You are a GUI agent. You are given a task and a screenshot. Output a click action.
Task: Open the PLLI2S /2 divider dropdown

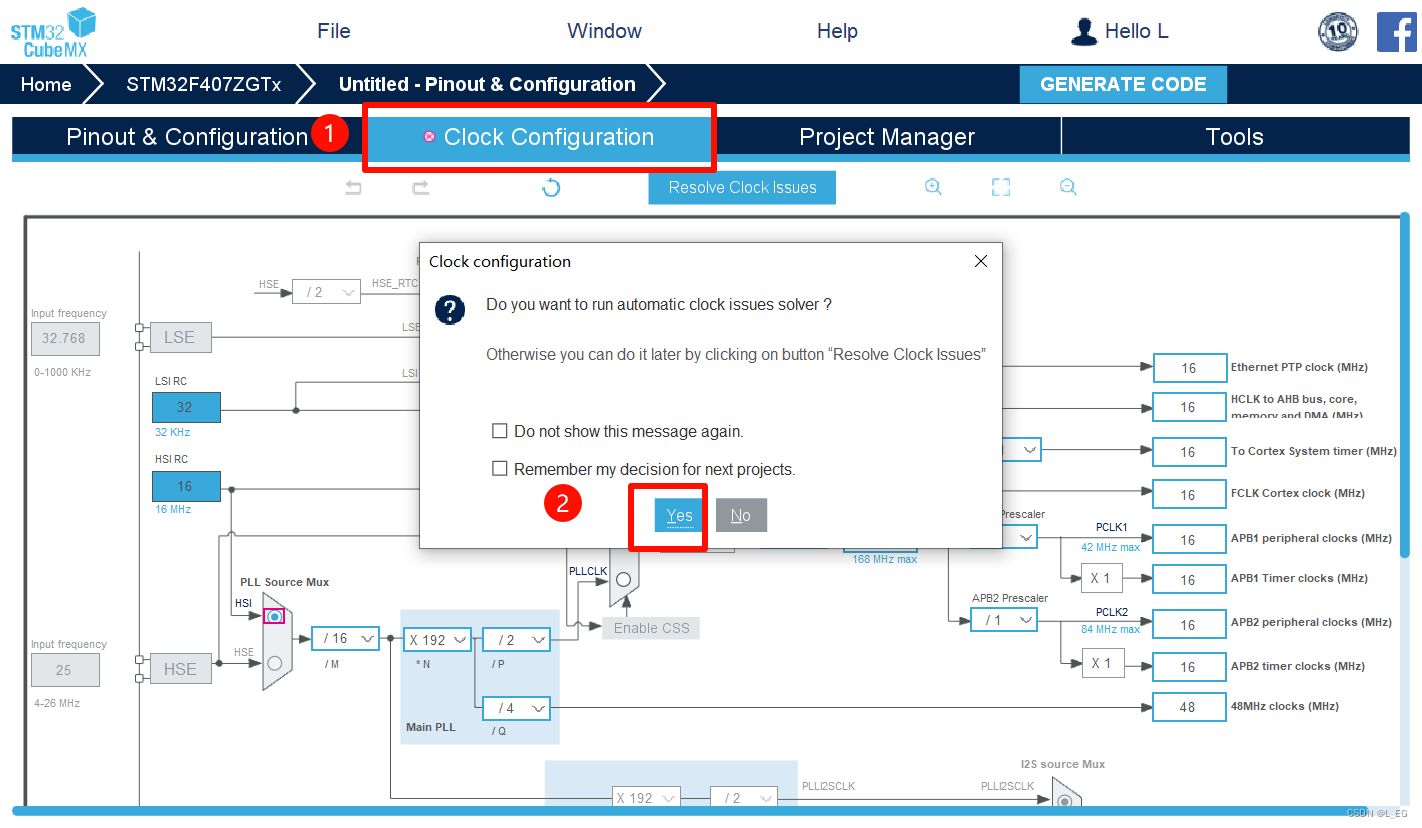click(x=744, y=797)
